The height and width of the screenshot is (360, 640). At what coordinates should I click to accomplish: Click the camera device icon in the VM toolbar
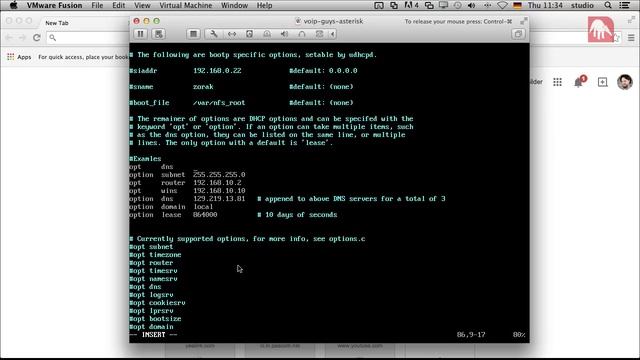tap(320, 34)
